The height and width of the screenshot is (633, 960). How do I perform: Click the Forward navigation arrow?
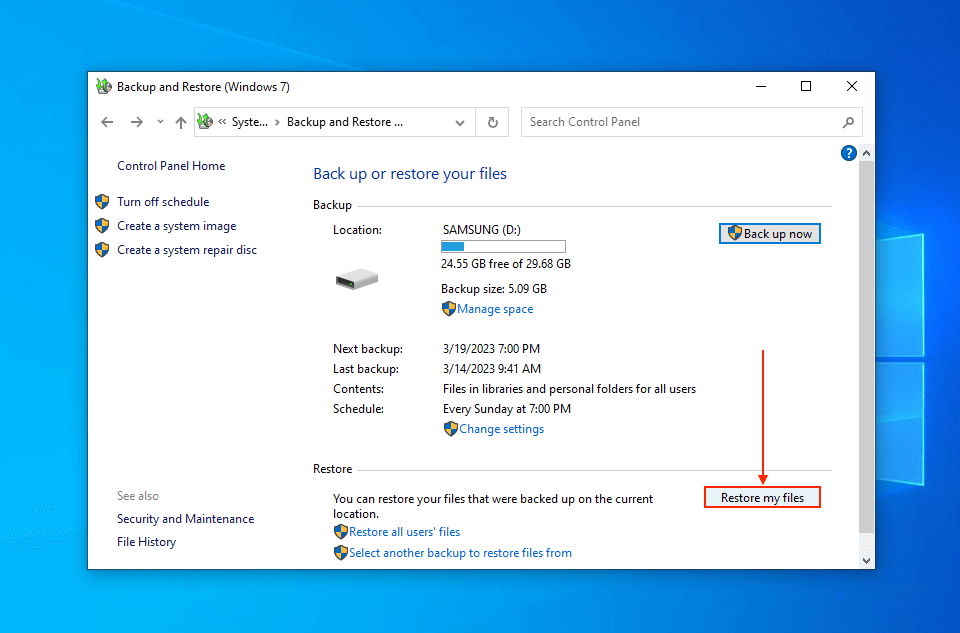(137, 122)
